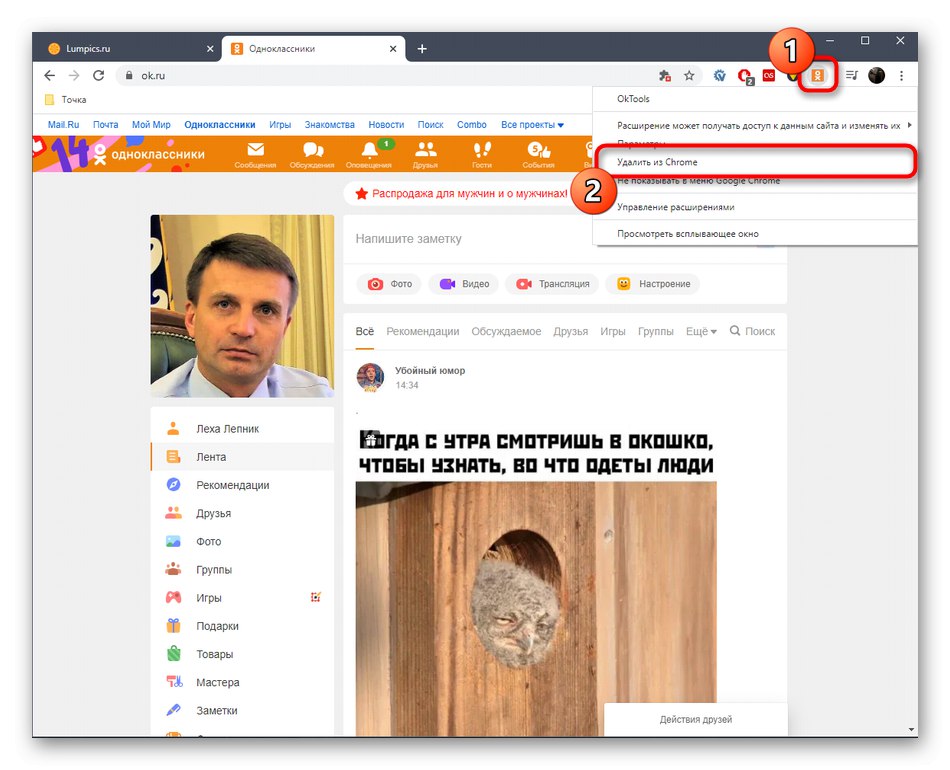Click the Фото attachment icon above feed
This screenshot has height=770, width=950.
pos(387,284)
